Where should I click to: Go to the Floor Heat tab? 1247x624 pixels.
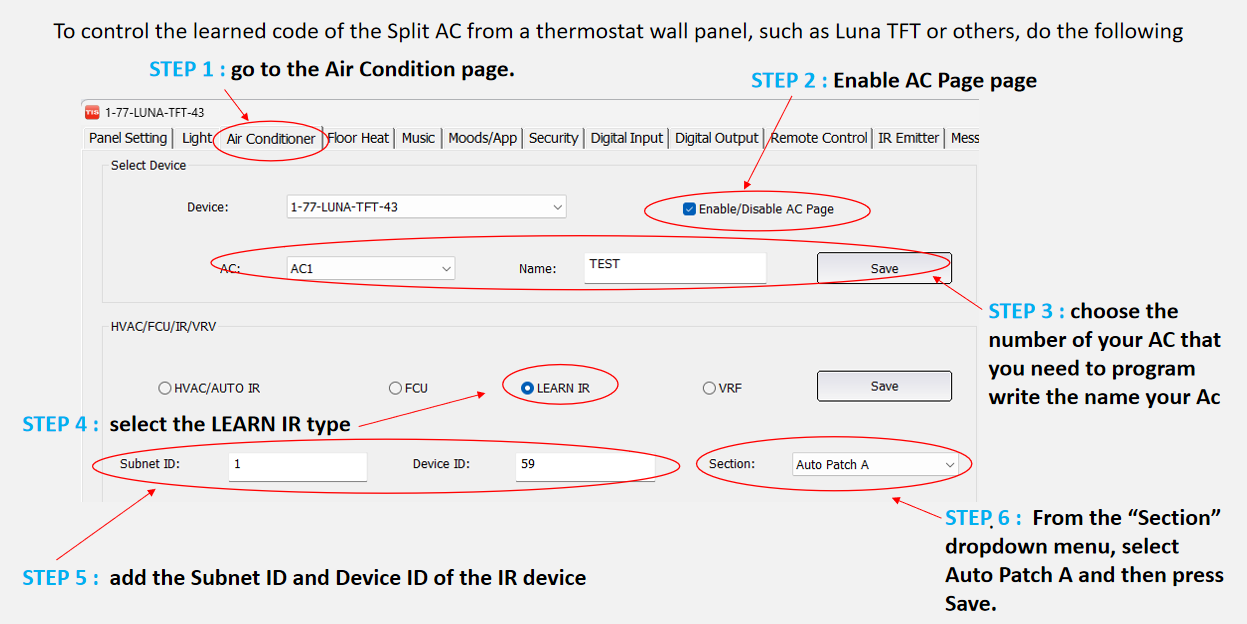point(358,138)
